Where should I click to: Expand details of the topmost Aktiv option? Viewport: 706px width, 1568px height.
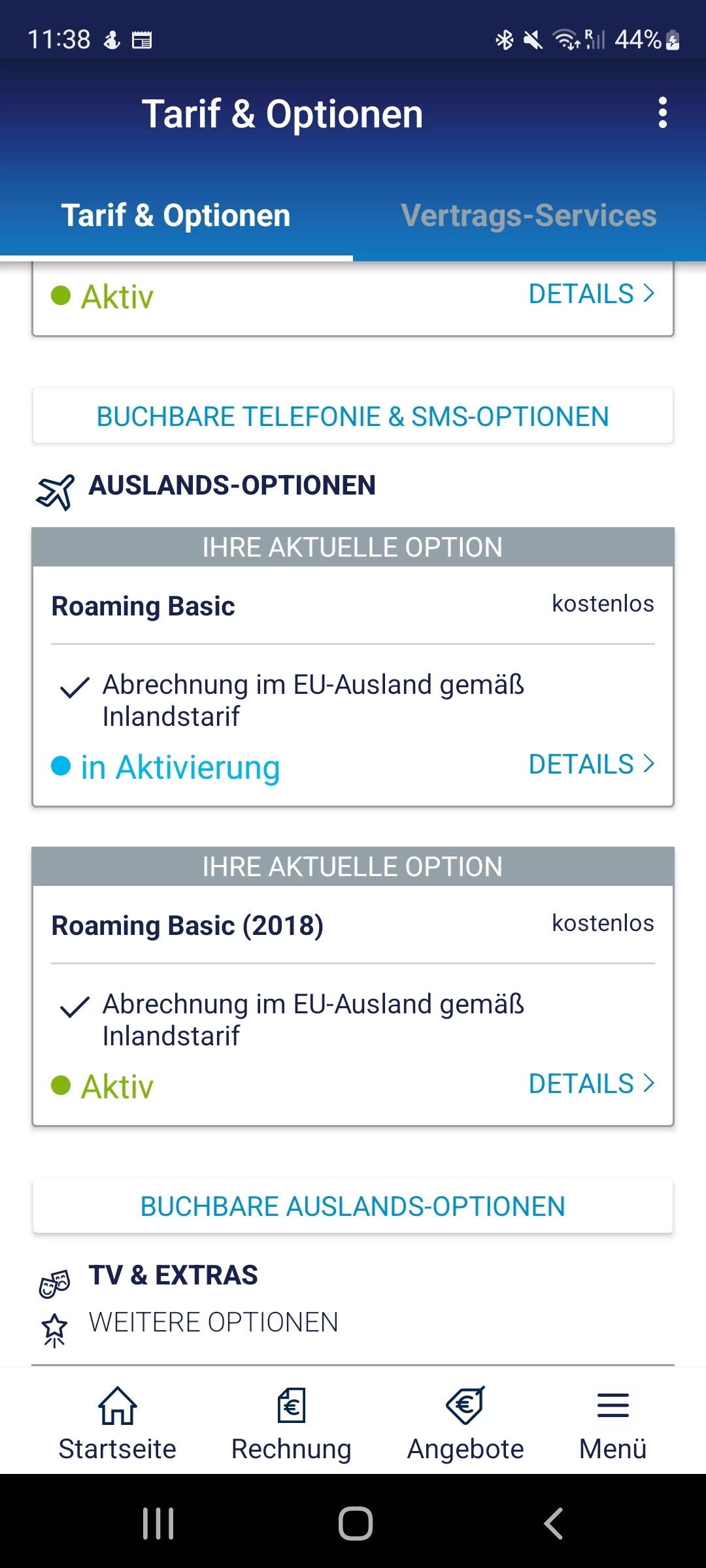point(591,294)
